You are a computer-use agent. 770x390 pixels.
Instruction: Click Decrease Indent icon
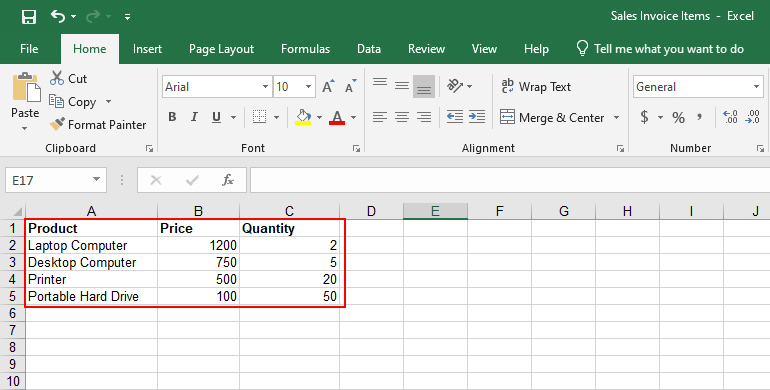pyautogui.click(x=455, y=117)
